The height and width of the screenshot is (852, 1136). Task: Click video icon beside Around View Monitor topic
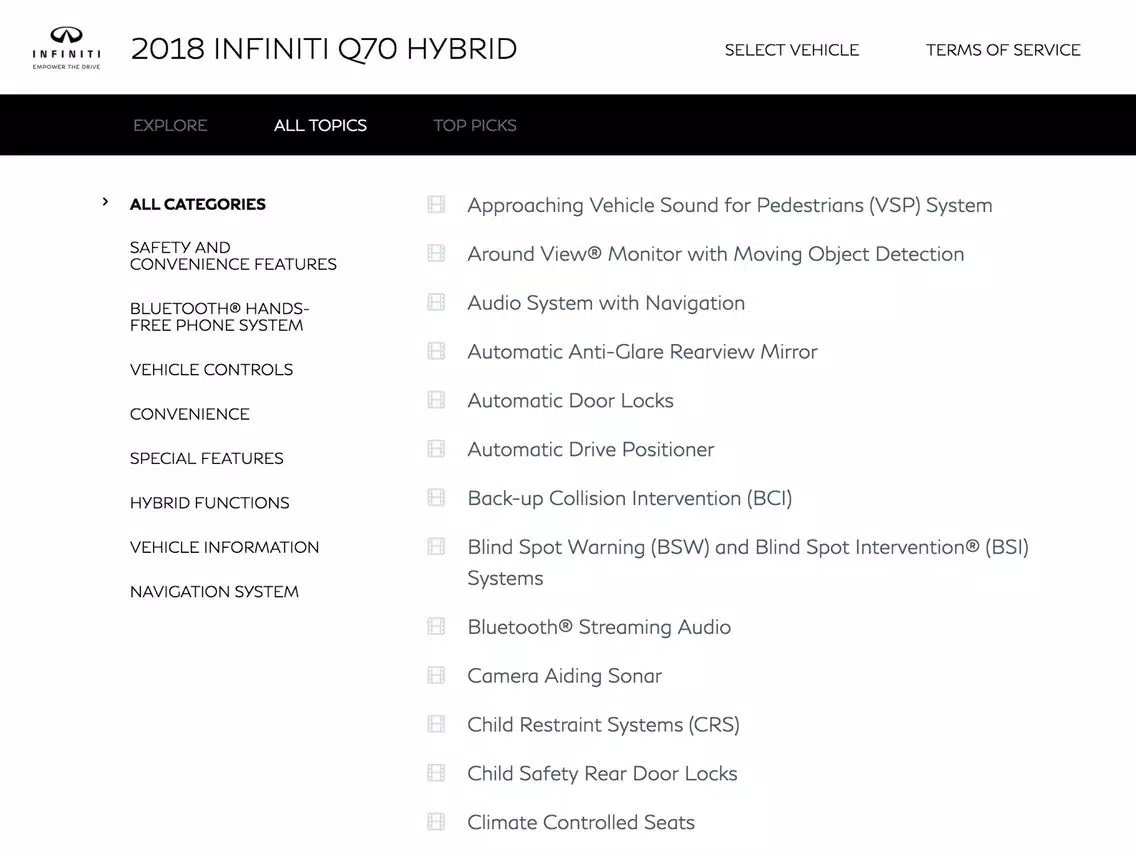pyautogui.click(x=436, y=253)
